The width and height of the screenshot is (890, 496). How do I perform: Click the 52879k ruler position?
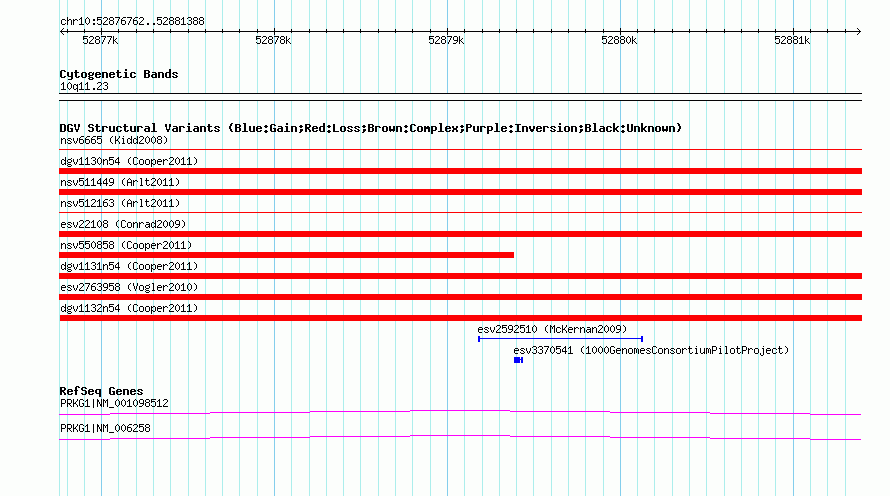(x=446, y=40)
